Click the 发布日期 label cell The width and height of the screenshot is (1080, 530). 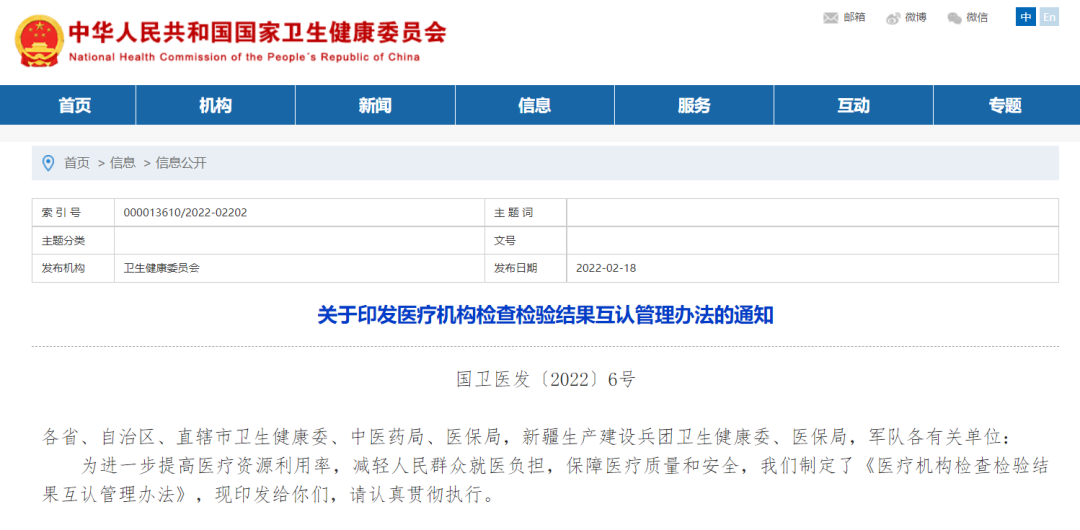point(526,268)
